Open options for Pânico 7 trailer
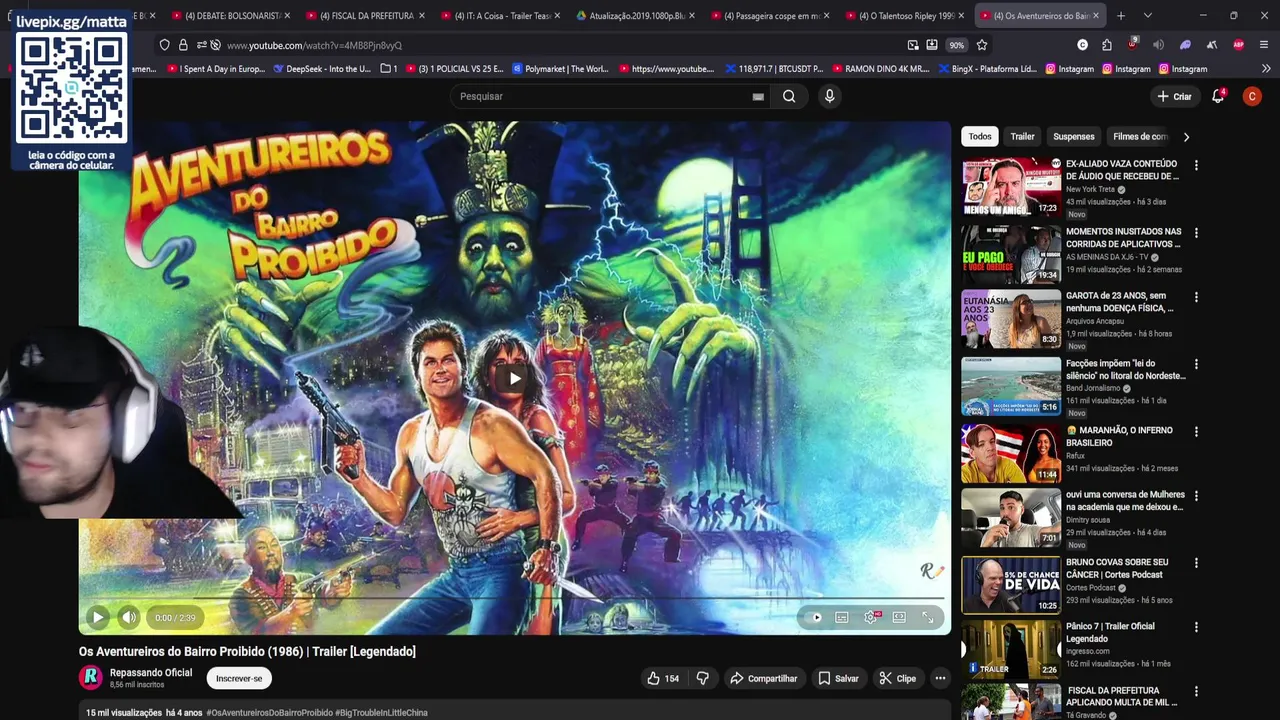This screenshot has width=1280, height=720. [x=1196, y=628]
